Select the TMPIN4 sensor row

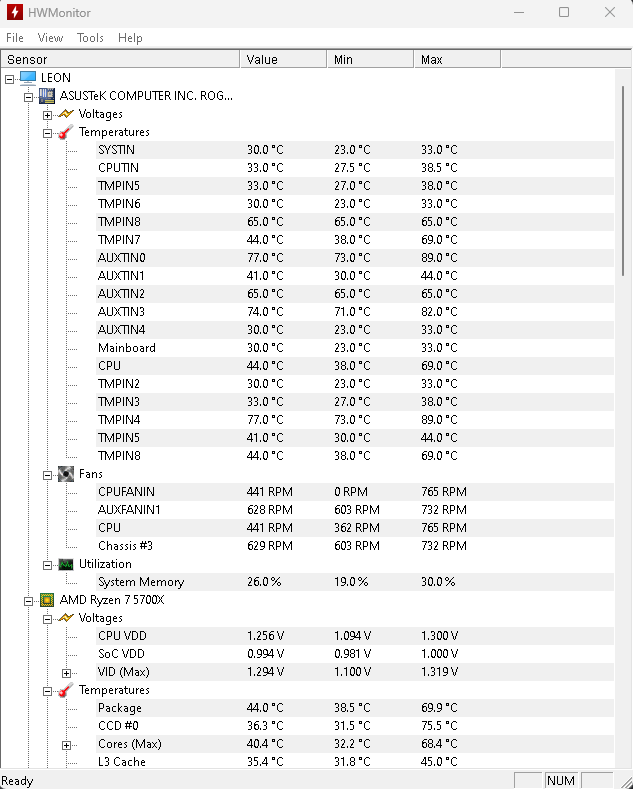coord(355,420)
